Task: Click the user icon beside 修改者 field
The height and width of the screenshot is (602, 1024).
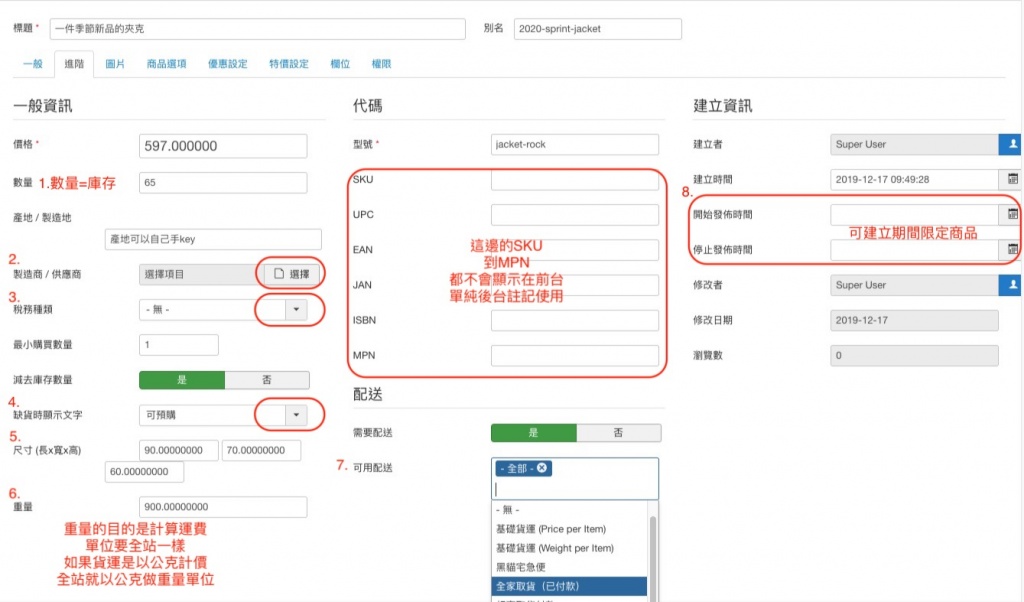Action: [x=1010, y=285]
